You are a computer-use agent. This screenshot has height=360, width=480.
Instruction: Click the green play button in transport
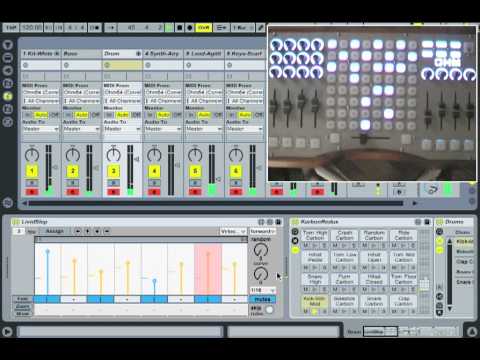169,27
